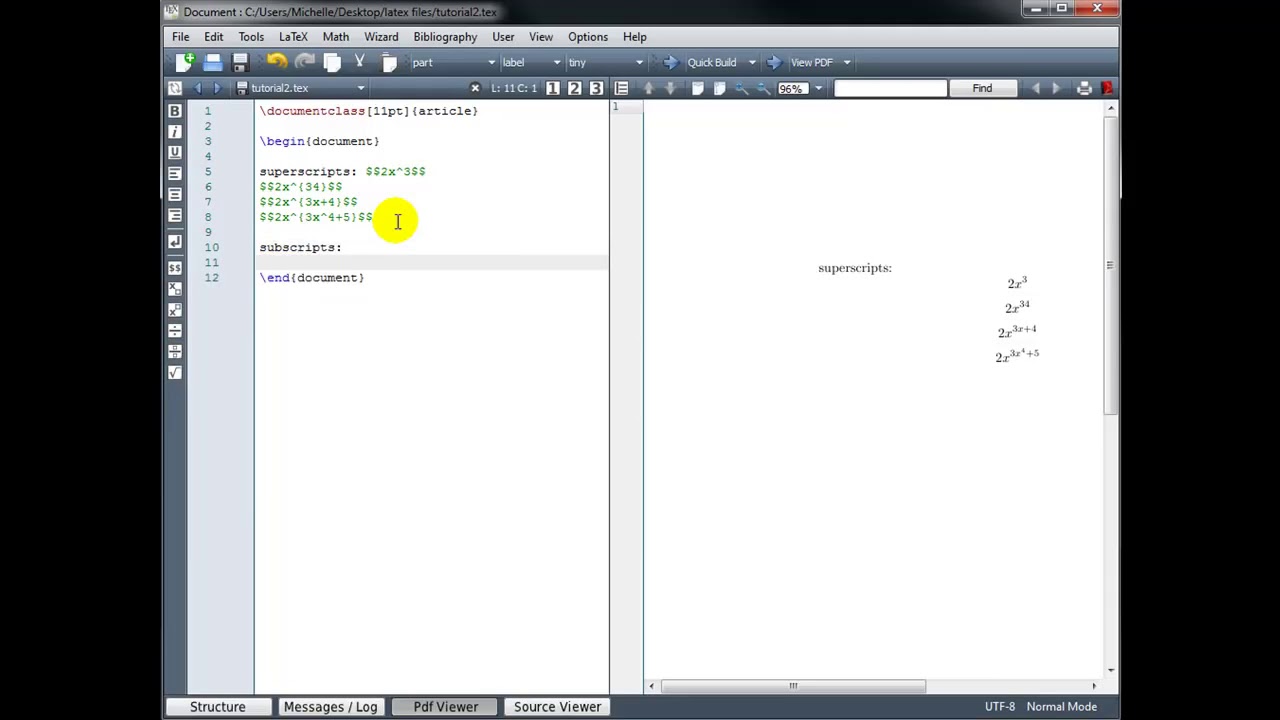Jump to bookmark 2
This screenshot has width=1280, height=720.
click(x=575, y=88)
